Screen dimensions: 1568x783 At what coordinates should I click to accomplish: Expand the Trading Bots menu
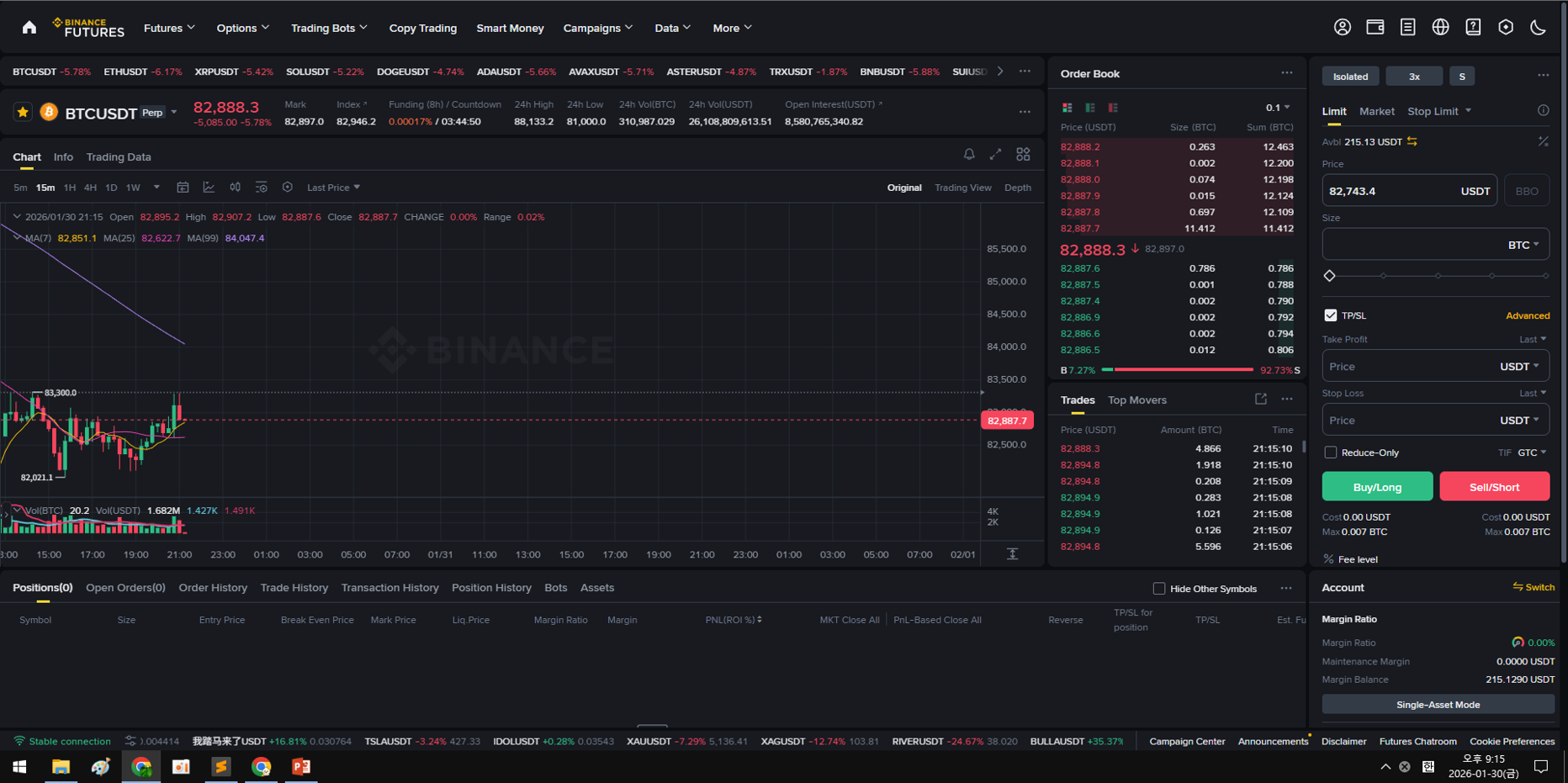pos(329,28)
